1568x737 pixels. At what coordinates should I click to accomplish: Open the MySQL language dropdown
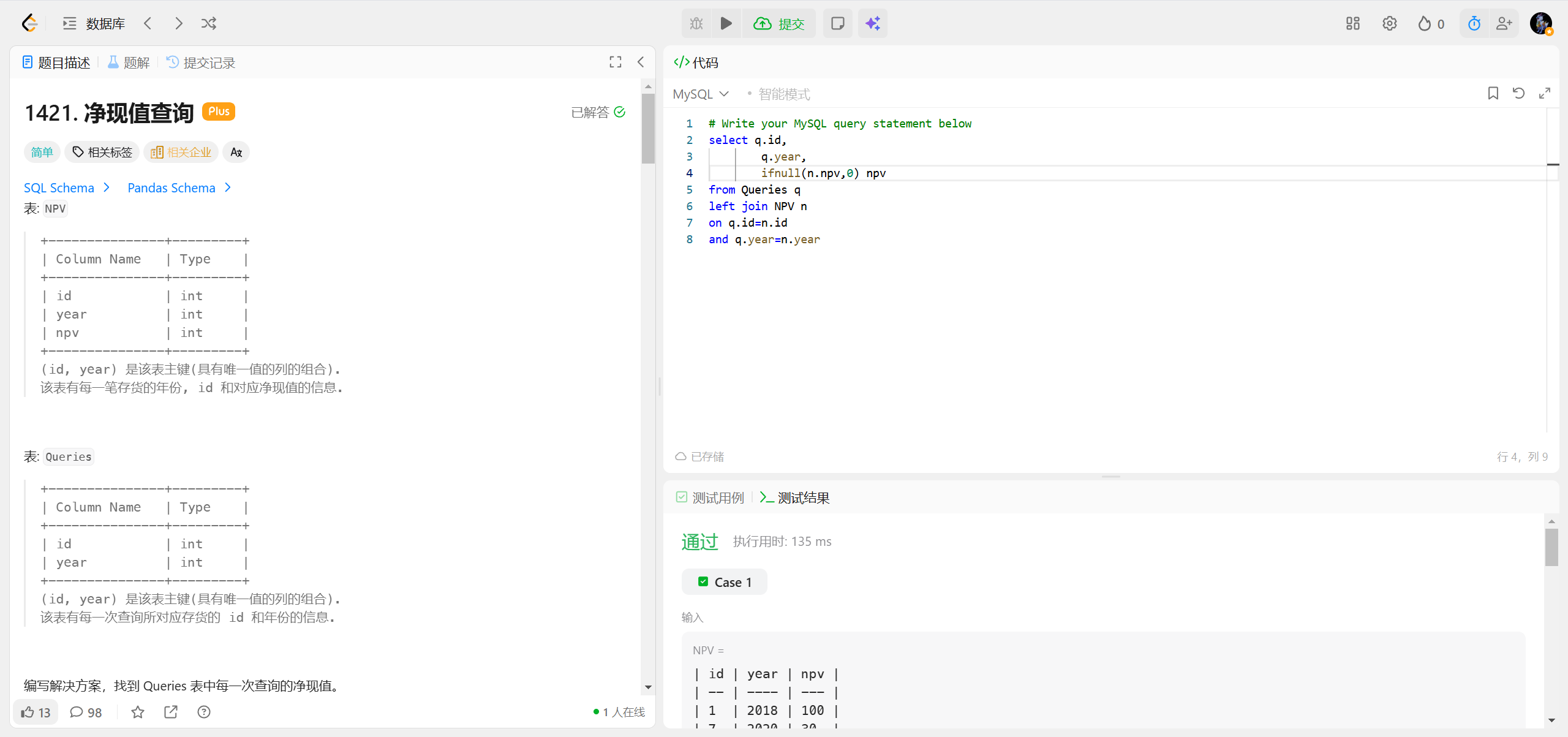(701, 94)
